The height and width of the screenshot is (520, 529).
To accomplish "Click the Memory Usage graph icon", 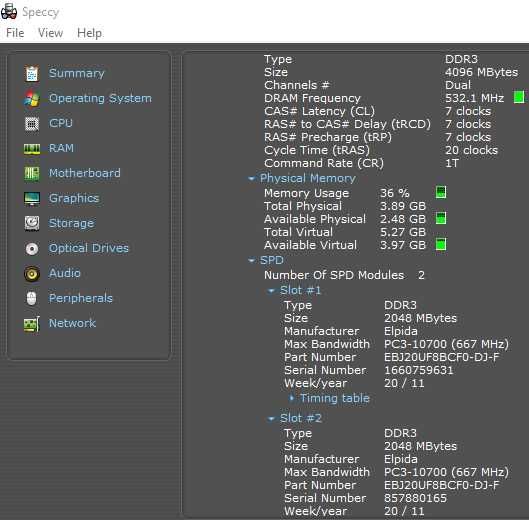I will 441,192.
